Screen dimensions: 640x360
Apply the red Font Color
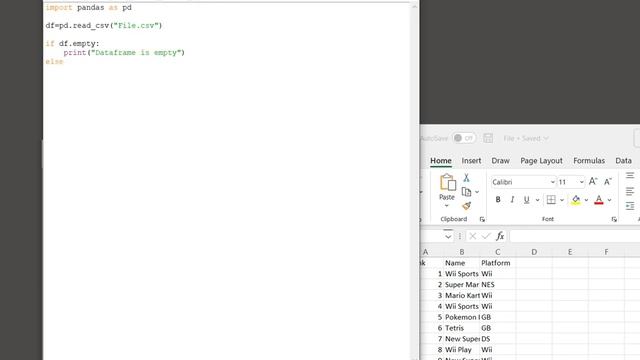(x=599, y=200)
